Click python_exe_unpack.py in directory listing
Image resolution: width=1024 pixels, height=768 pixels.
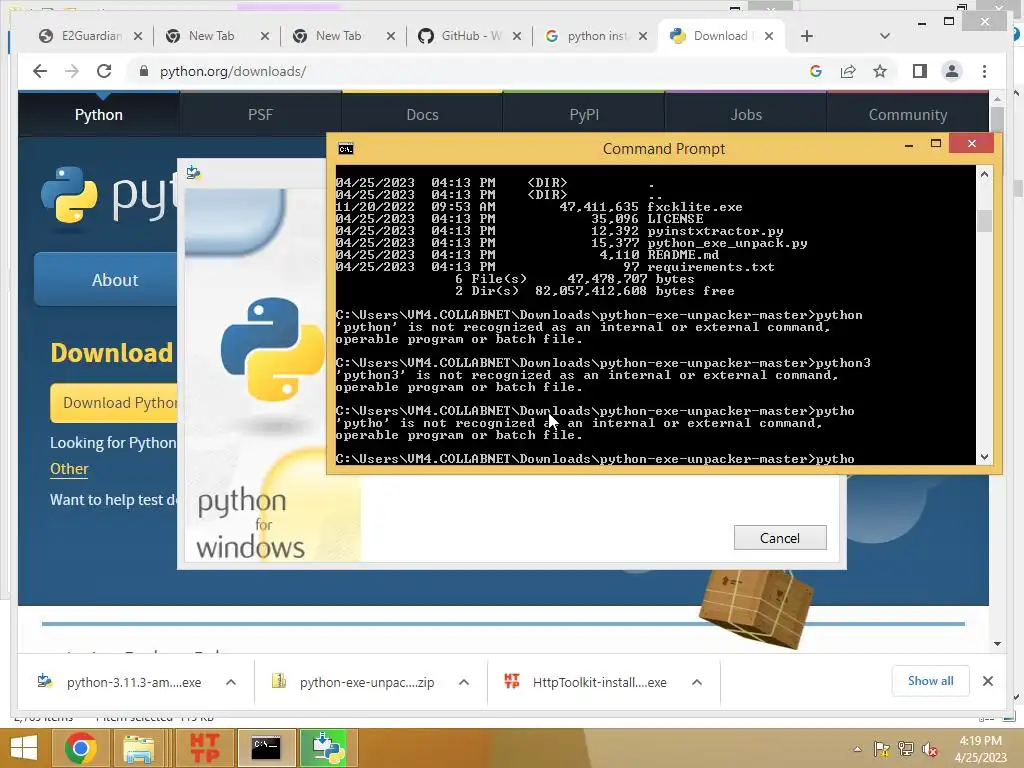click(727, 243)
